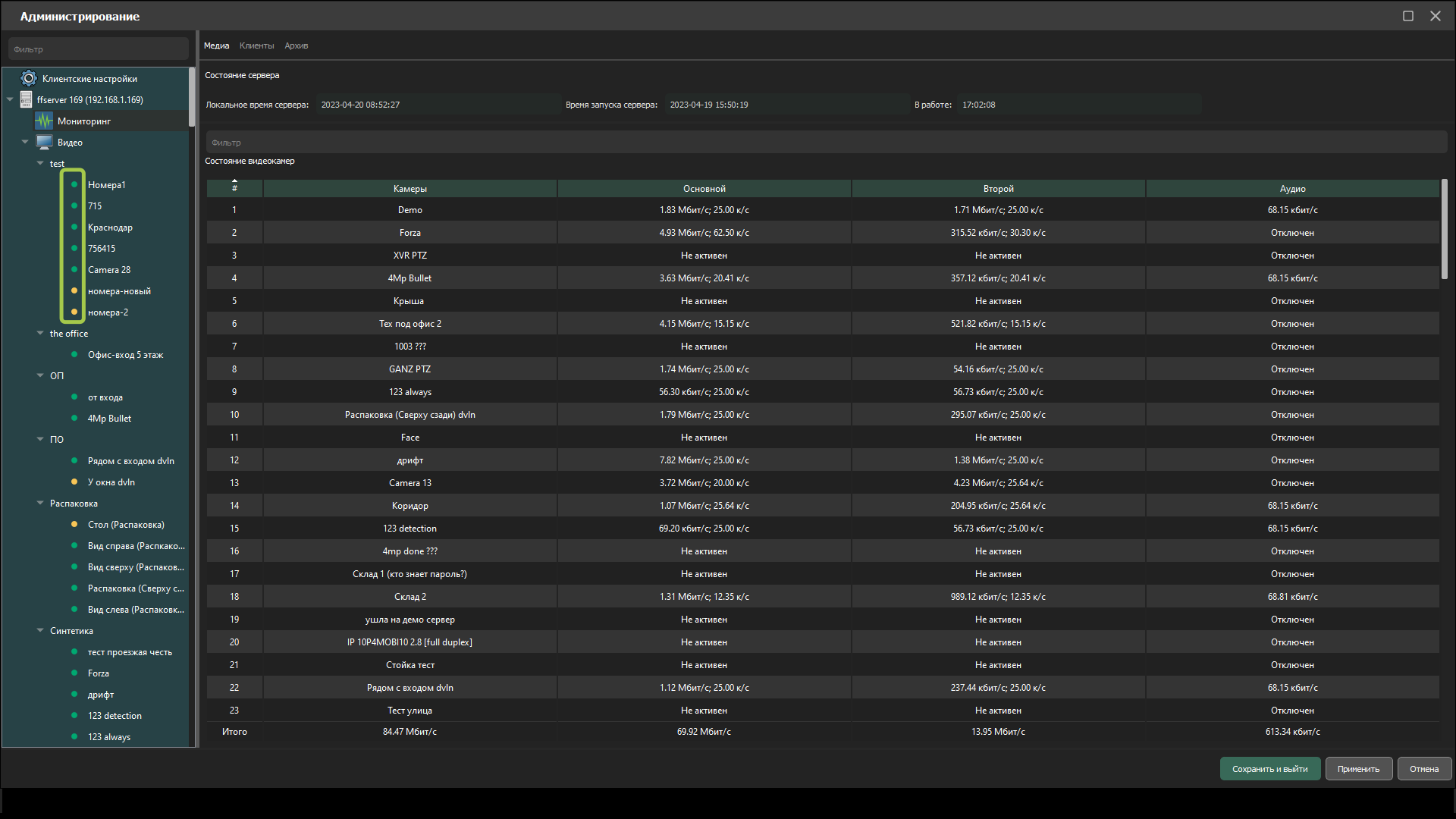Screen dimensions: 1456x819
Task: Open the Monitoring waveform icon
Action: click(x=44, y=121)
